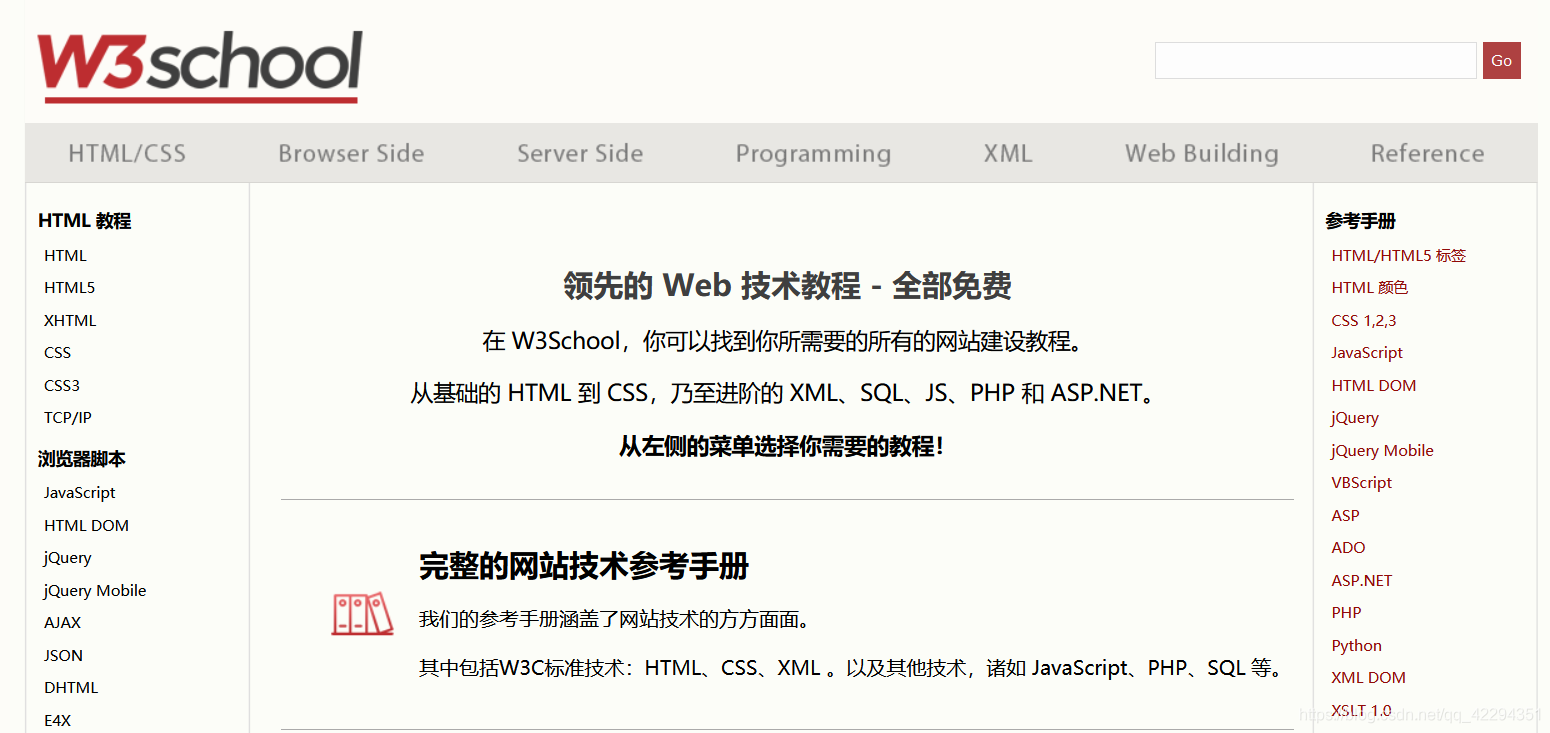Click the W3school logo

tap(200, 67)
